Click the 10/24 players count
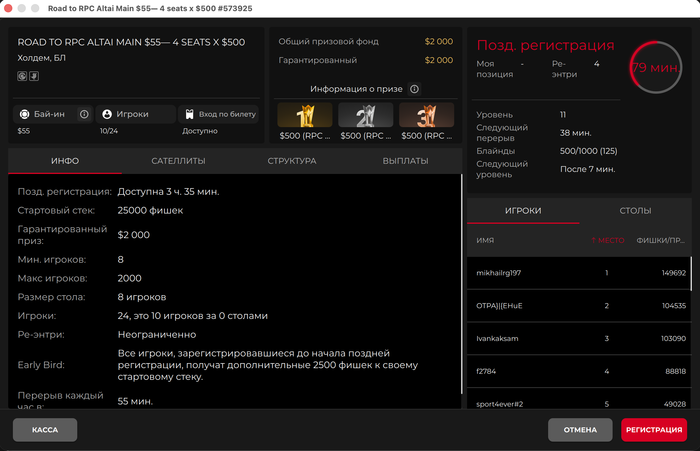This screenshot has height=451, width=700. click(108, 131)
